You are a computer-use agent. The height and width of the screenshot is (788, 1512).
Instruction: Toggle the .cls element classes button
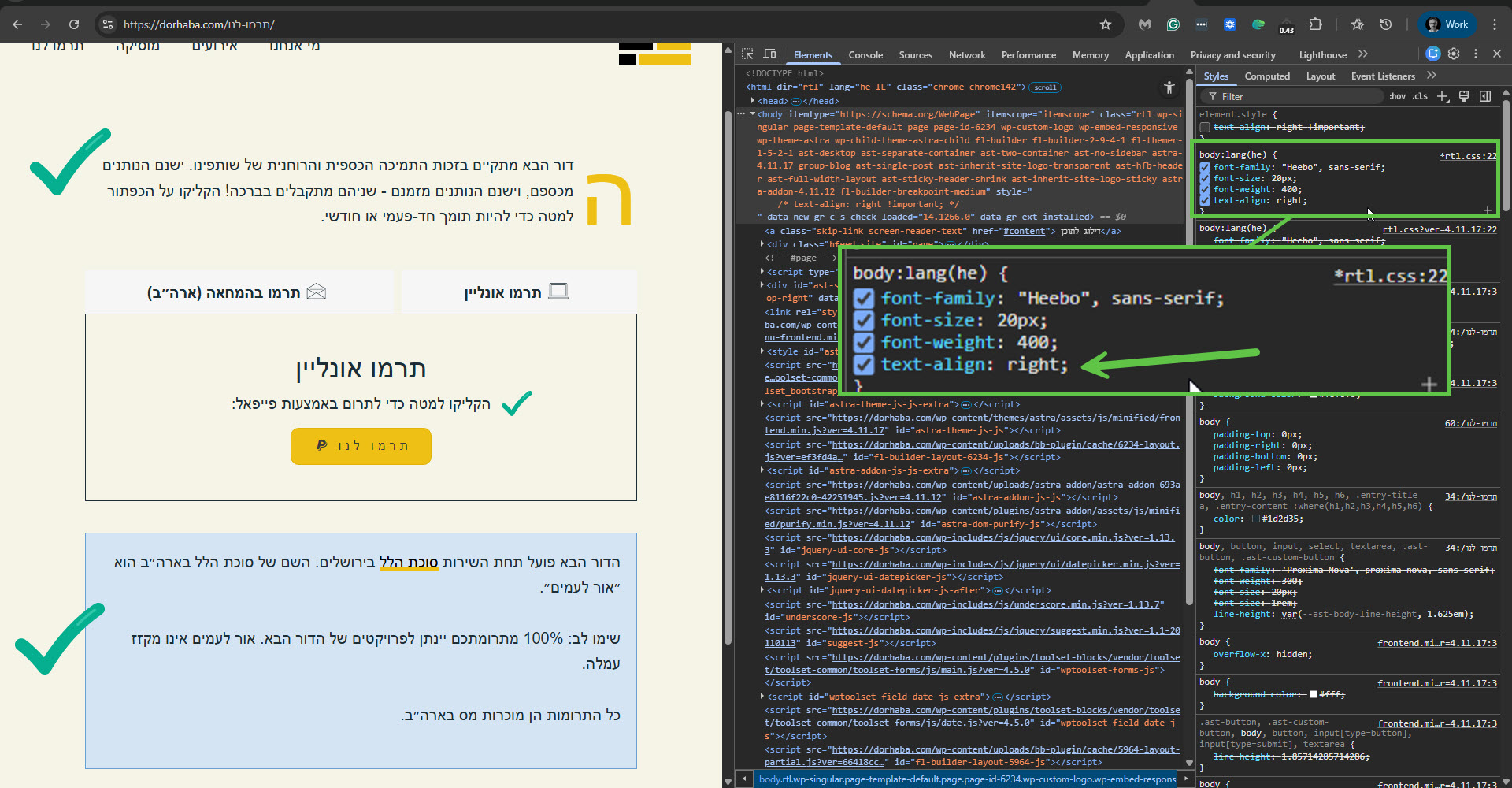point(1420,96)
